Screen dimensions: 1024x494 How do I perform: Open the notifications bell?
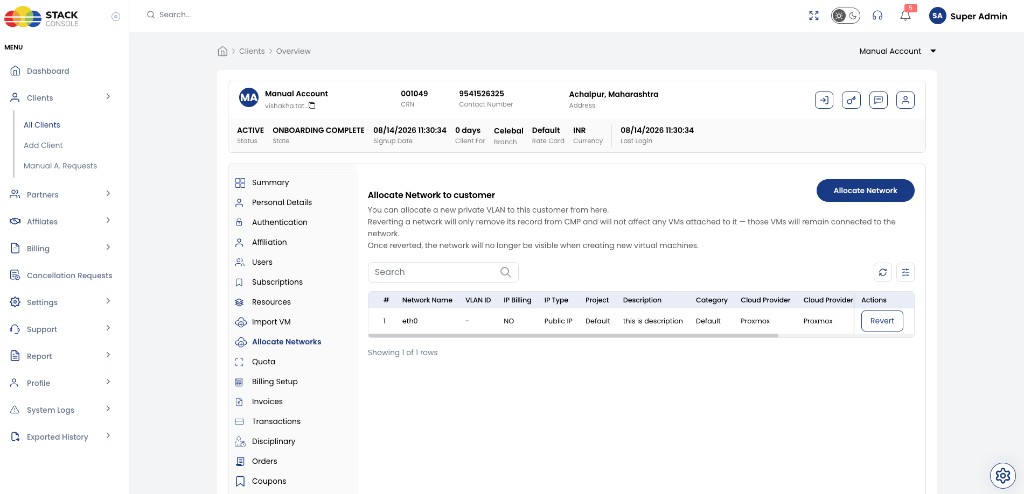(905, 15)
